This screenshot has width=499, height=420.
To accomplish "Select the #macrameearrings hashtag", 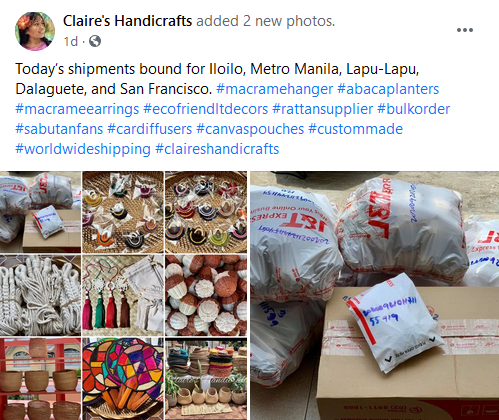I will point(77,109).
